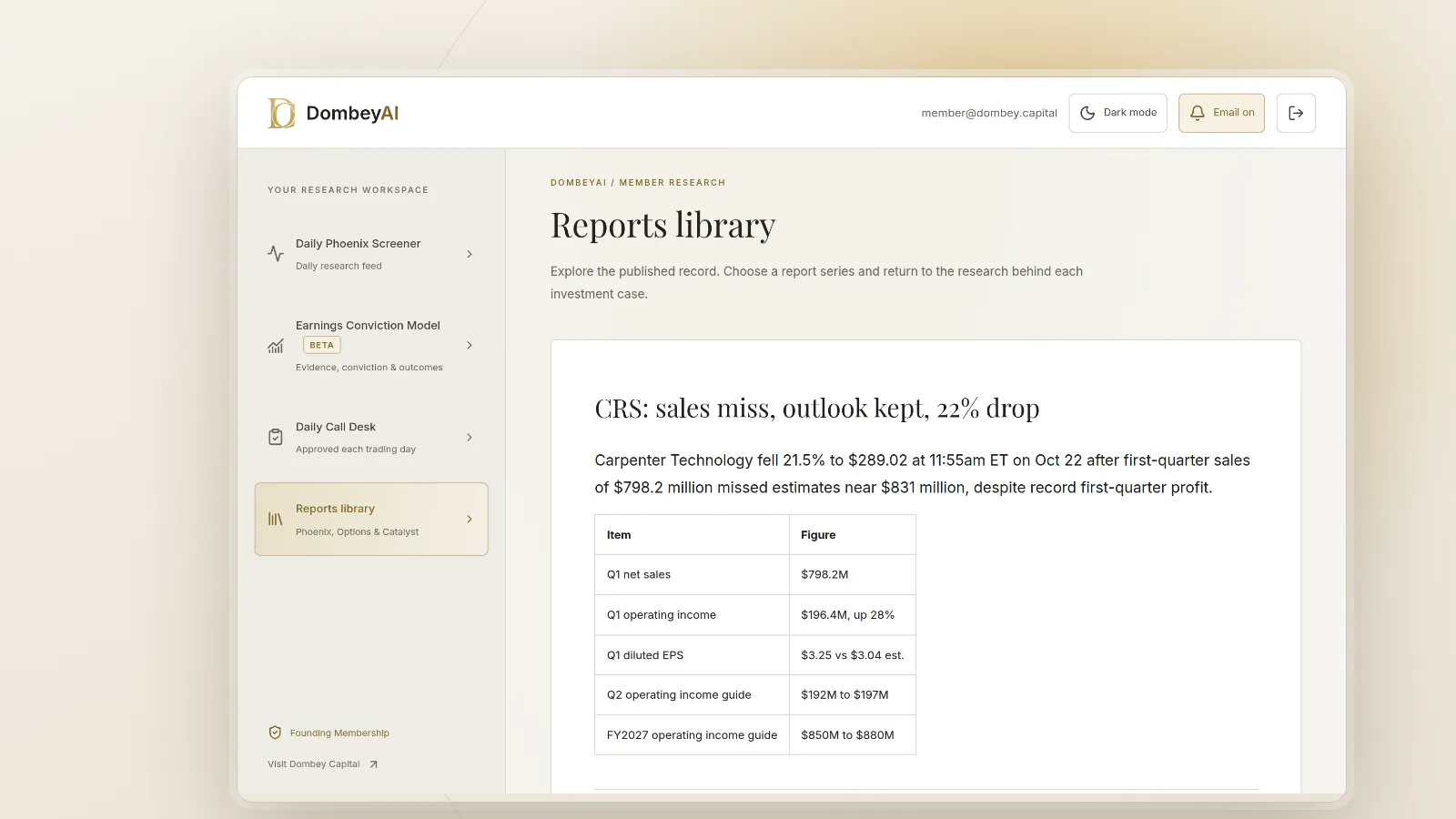Click the $798.2M figure cell
The height and width of the screenshot is (819, 1456).
853,575
